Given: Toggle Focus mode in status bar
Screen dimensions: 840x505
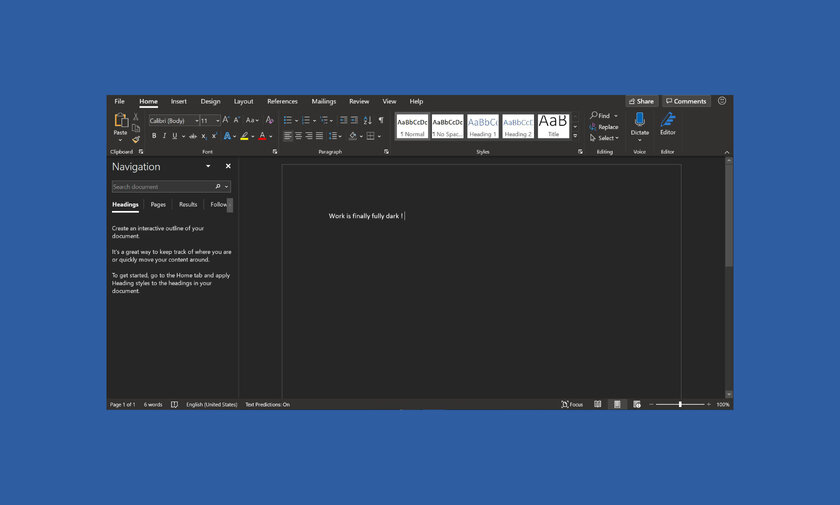Looking at the screenshot, I should tap(572, 404).
